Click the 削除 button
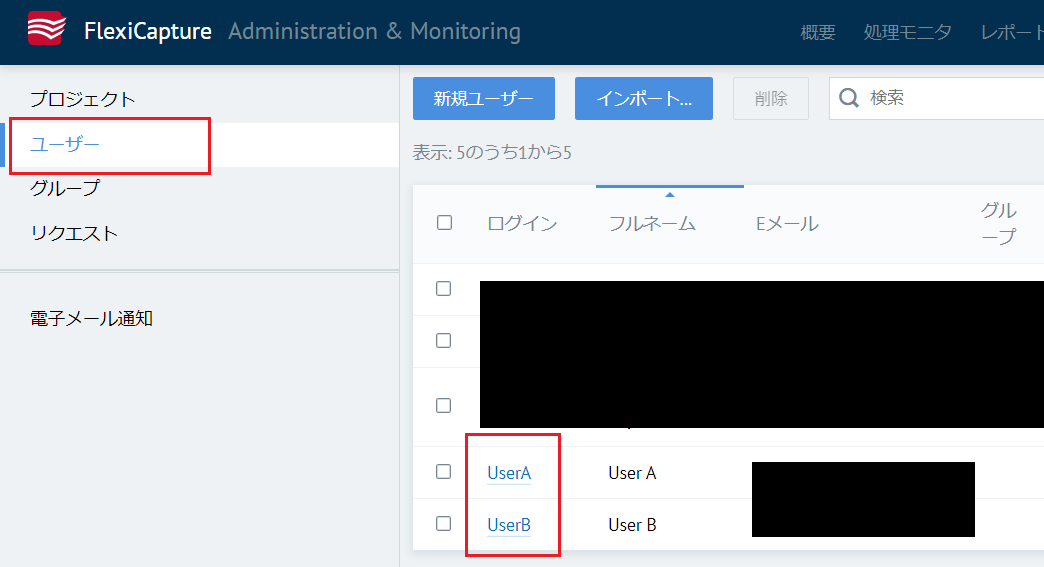 pos(771,98)
